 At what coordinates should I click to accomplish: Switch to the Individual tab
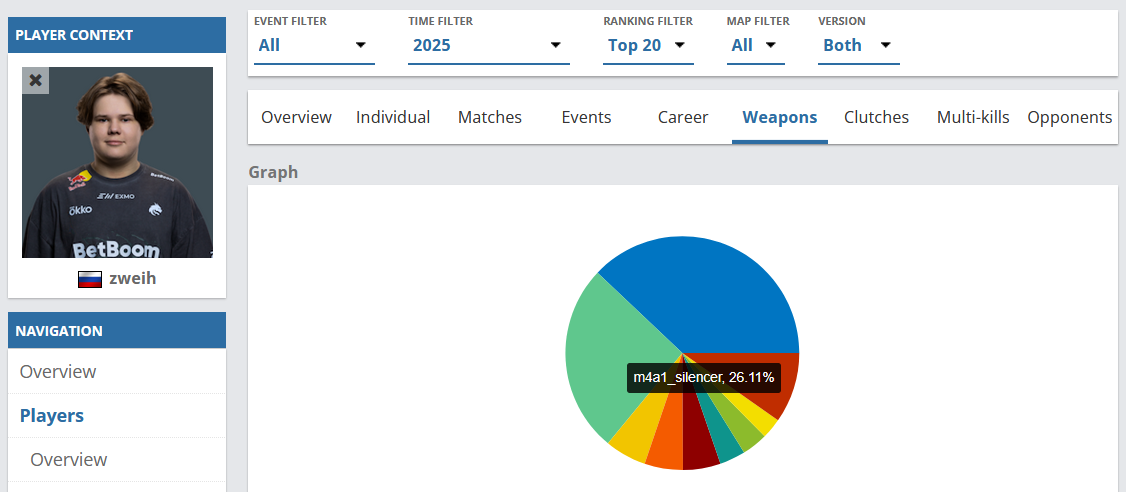coord(393,117)
